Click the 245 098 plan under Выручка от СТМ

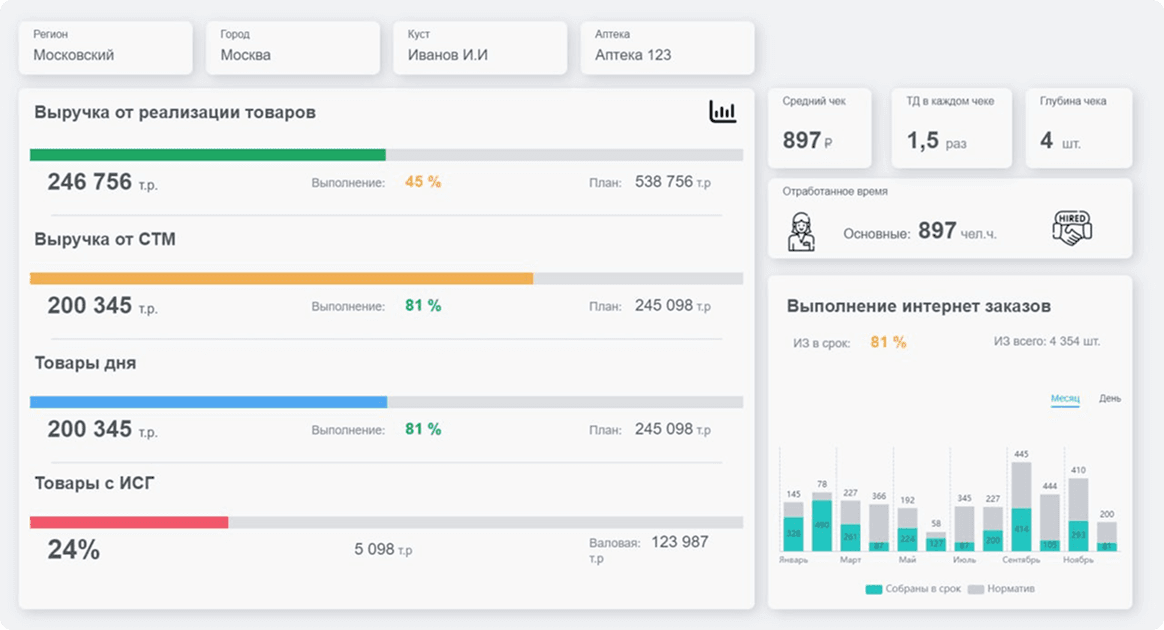click(x=673, y=306)
